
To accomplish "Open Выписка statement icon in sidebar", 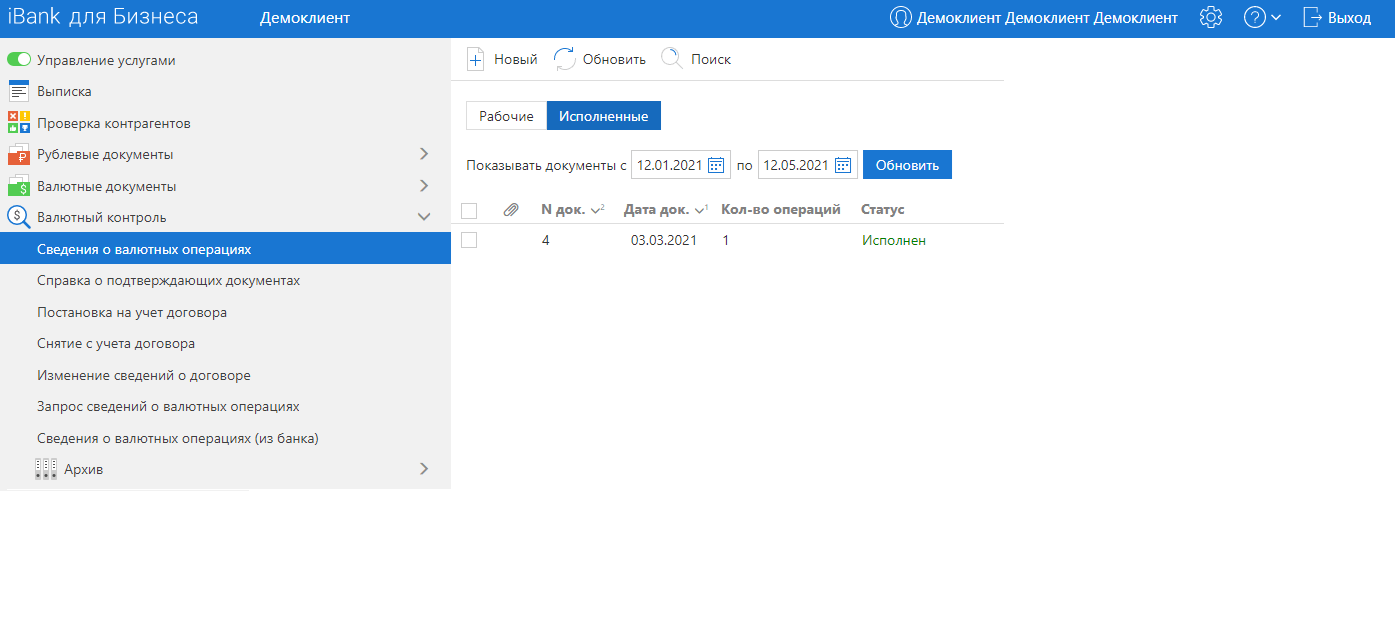I will pyautogui.click(x=19, y=91).
